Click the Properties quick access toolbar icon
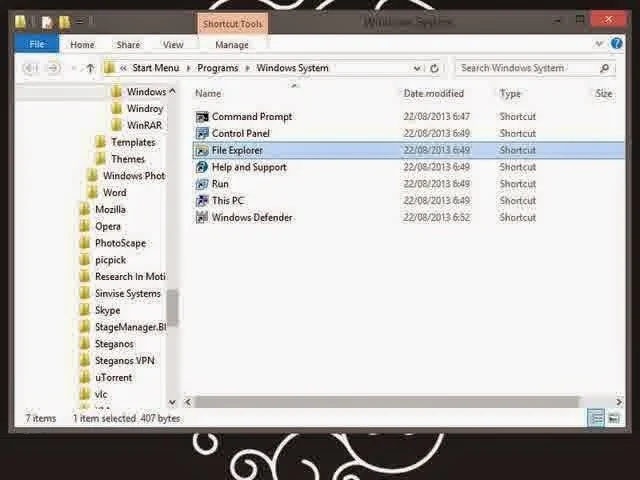The image size is (640, 480). pos(47,21)
